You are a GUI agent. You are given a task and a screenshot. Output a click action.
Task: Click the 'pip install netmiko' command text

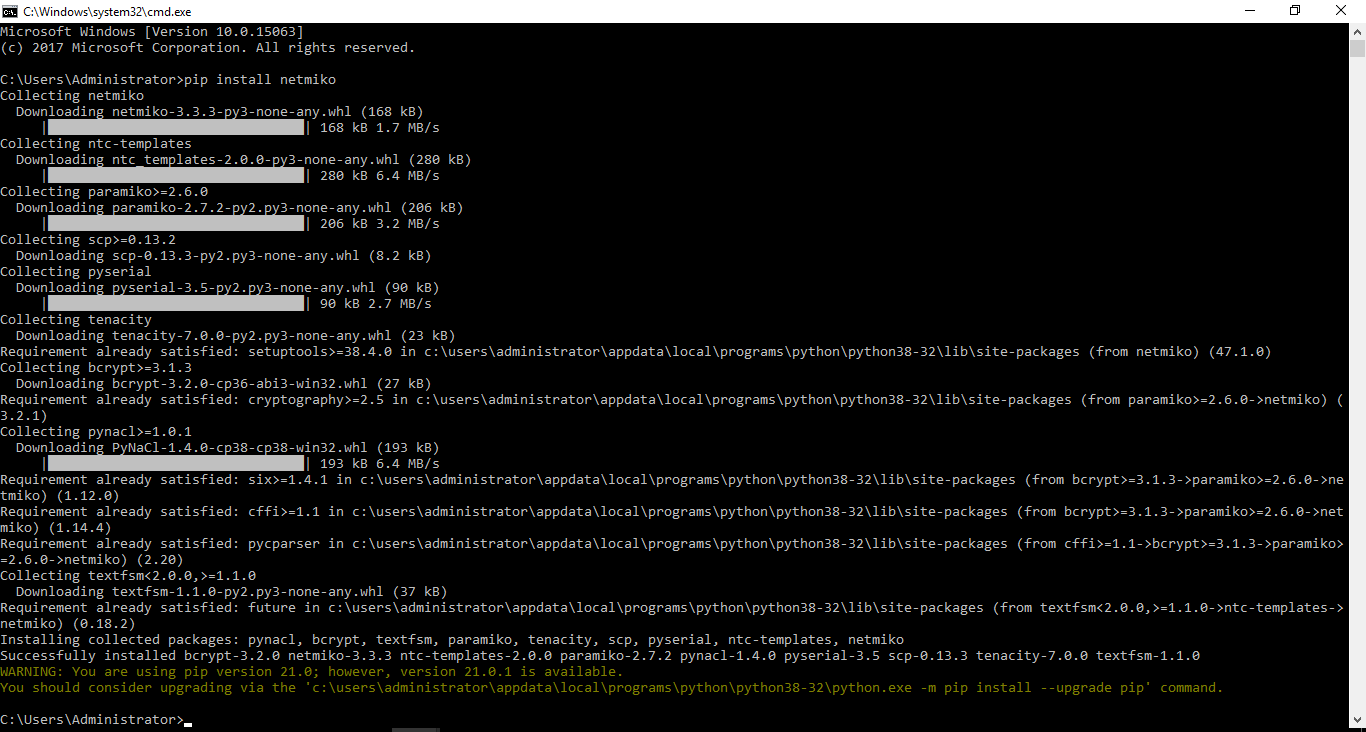click(260, 80)
